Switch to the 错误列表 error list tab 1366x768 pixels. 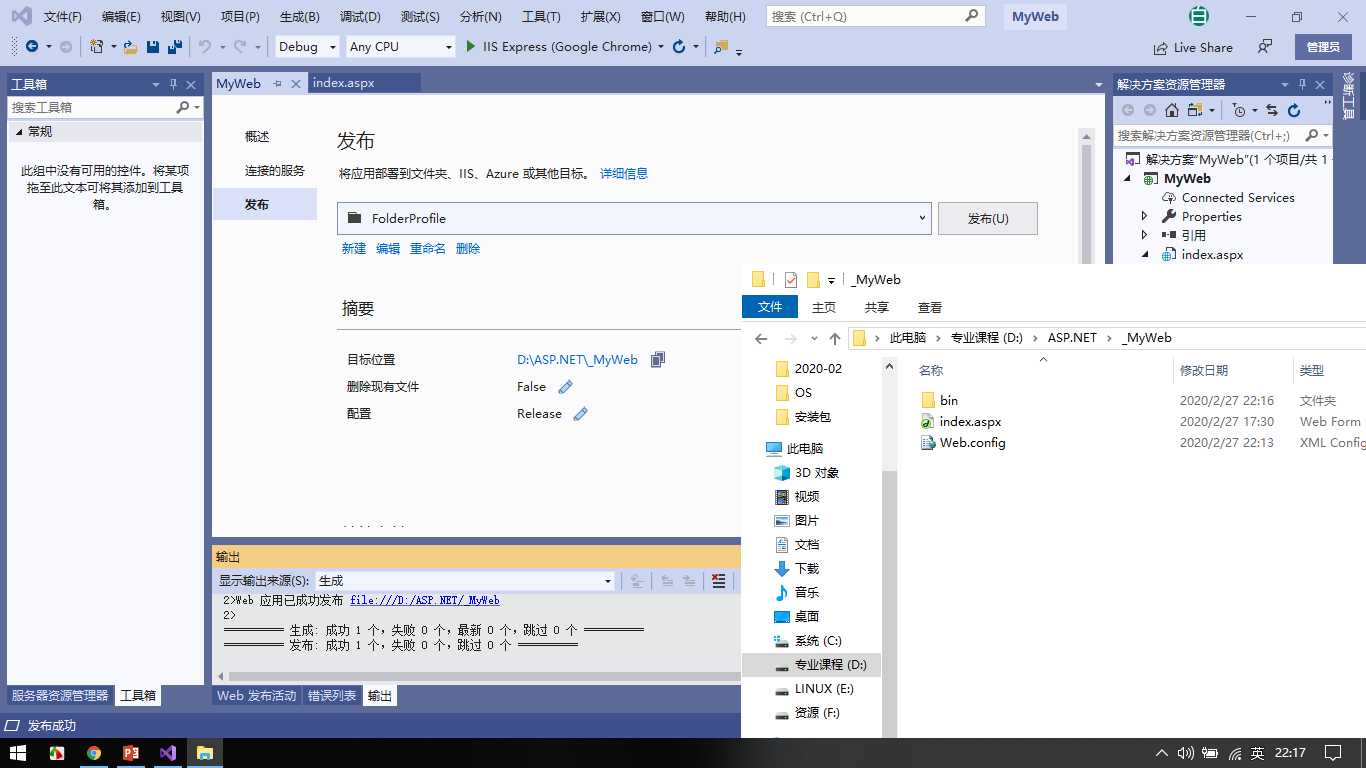(332, 695)
